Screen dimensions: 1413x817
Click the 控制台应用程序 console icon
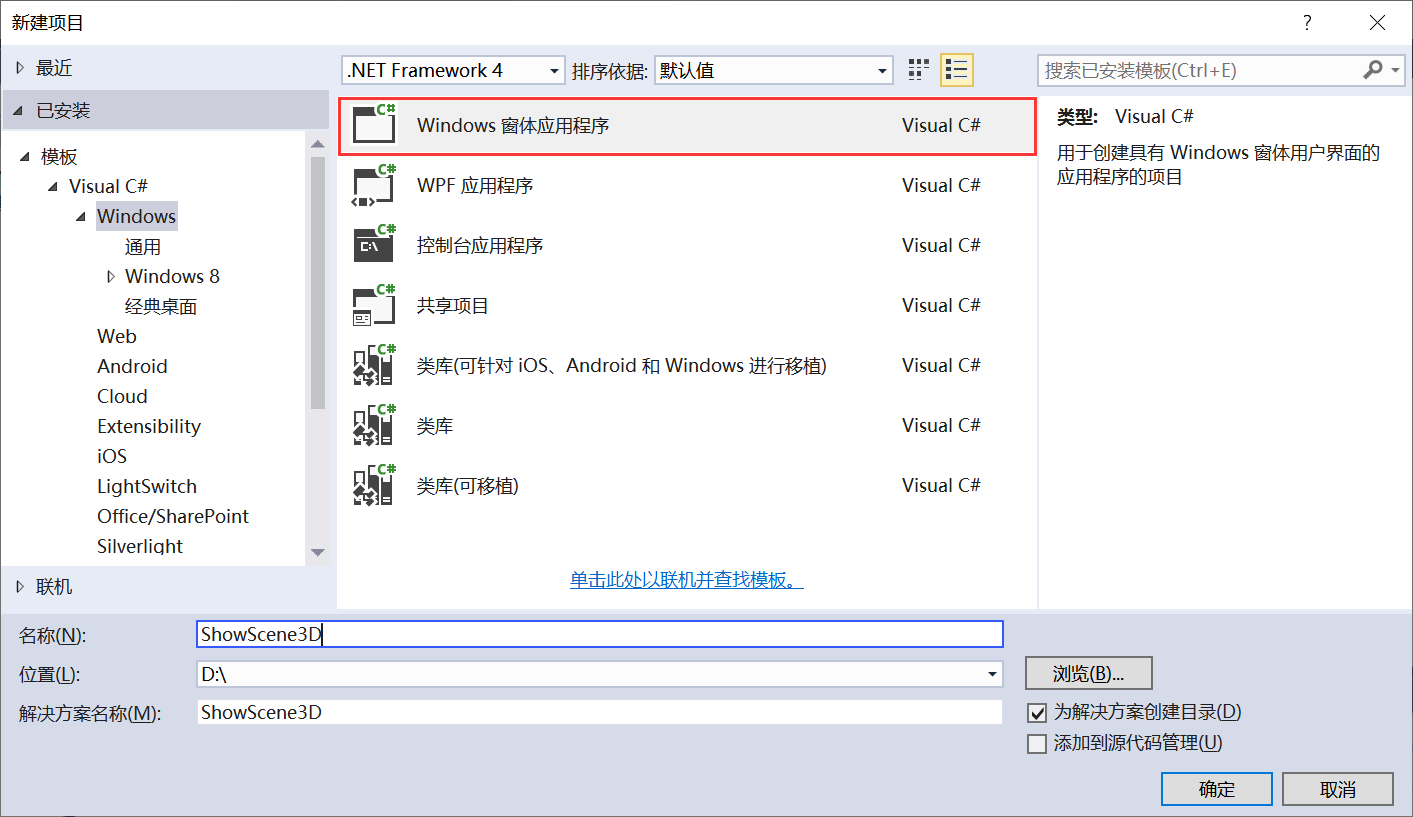(x=375, y=245)
